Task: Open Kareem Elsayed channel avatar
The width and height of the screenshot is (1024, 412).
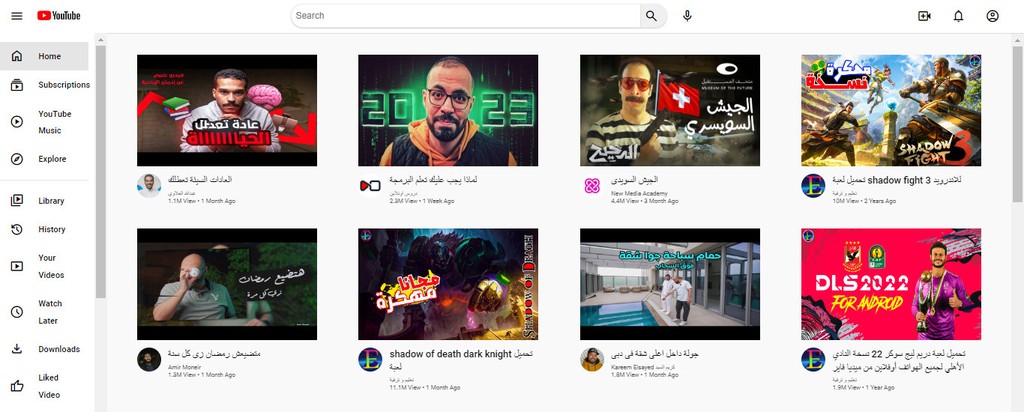Action: tap(592, 359)
